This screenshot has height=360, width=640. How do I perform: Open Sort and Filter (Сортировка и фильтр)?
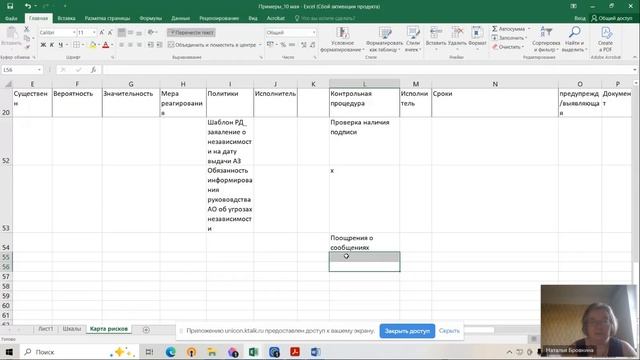pos(546,39)
